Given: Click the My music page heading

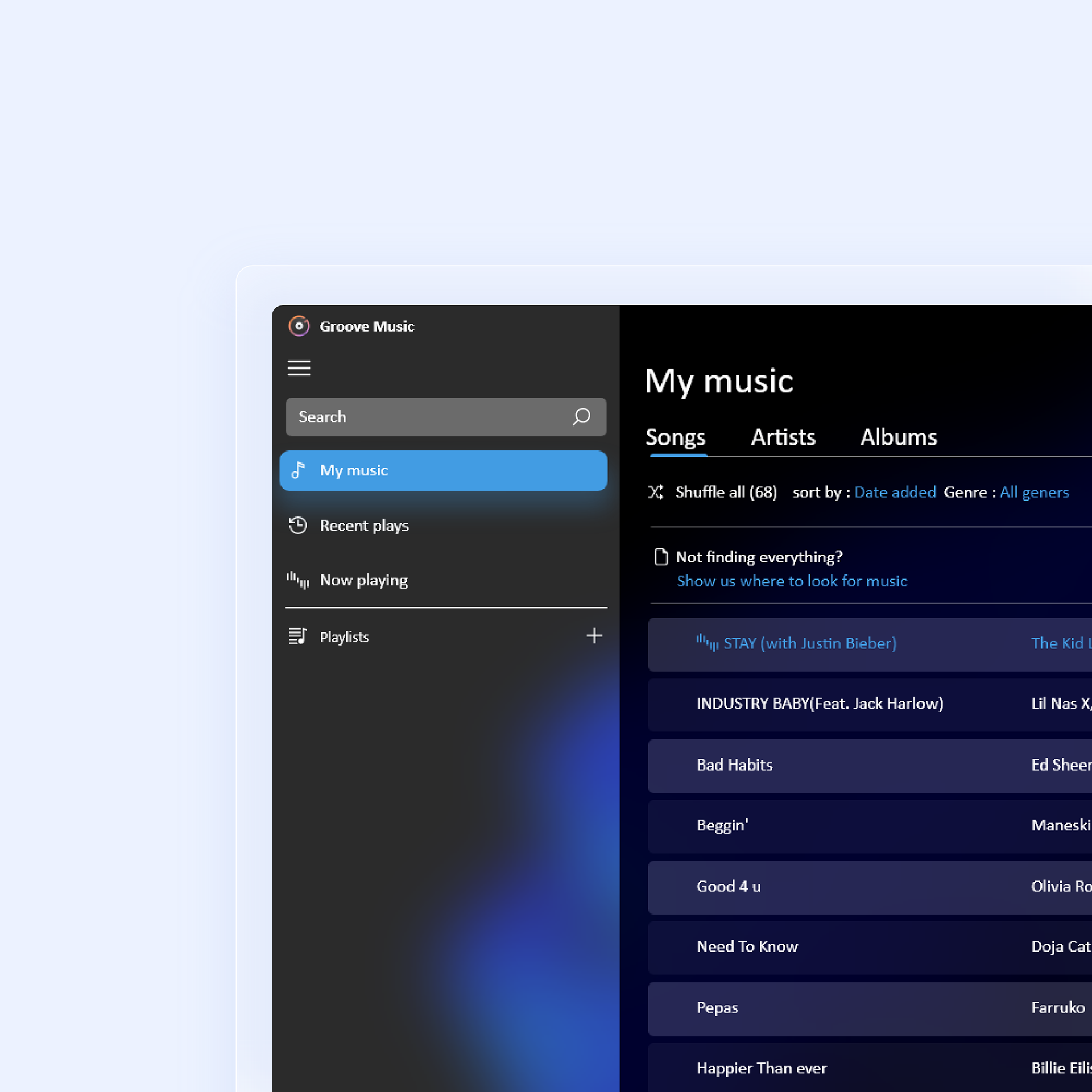Looking at the screenshot, I should (x=719, y=381).
